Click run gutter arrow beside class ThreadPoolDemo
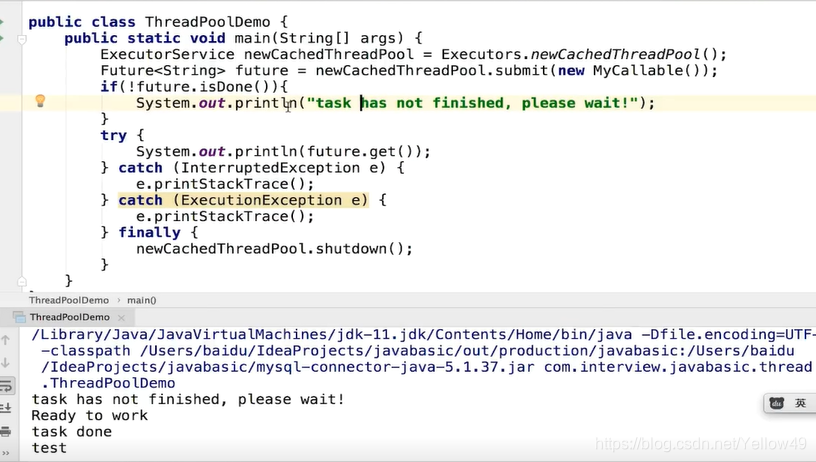The width and height of the screenshot is (816, 462). pos(2,22)
